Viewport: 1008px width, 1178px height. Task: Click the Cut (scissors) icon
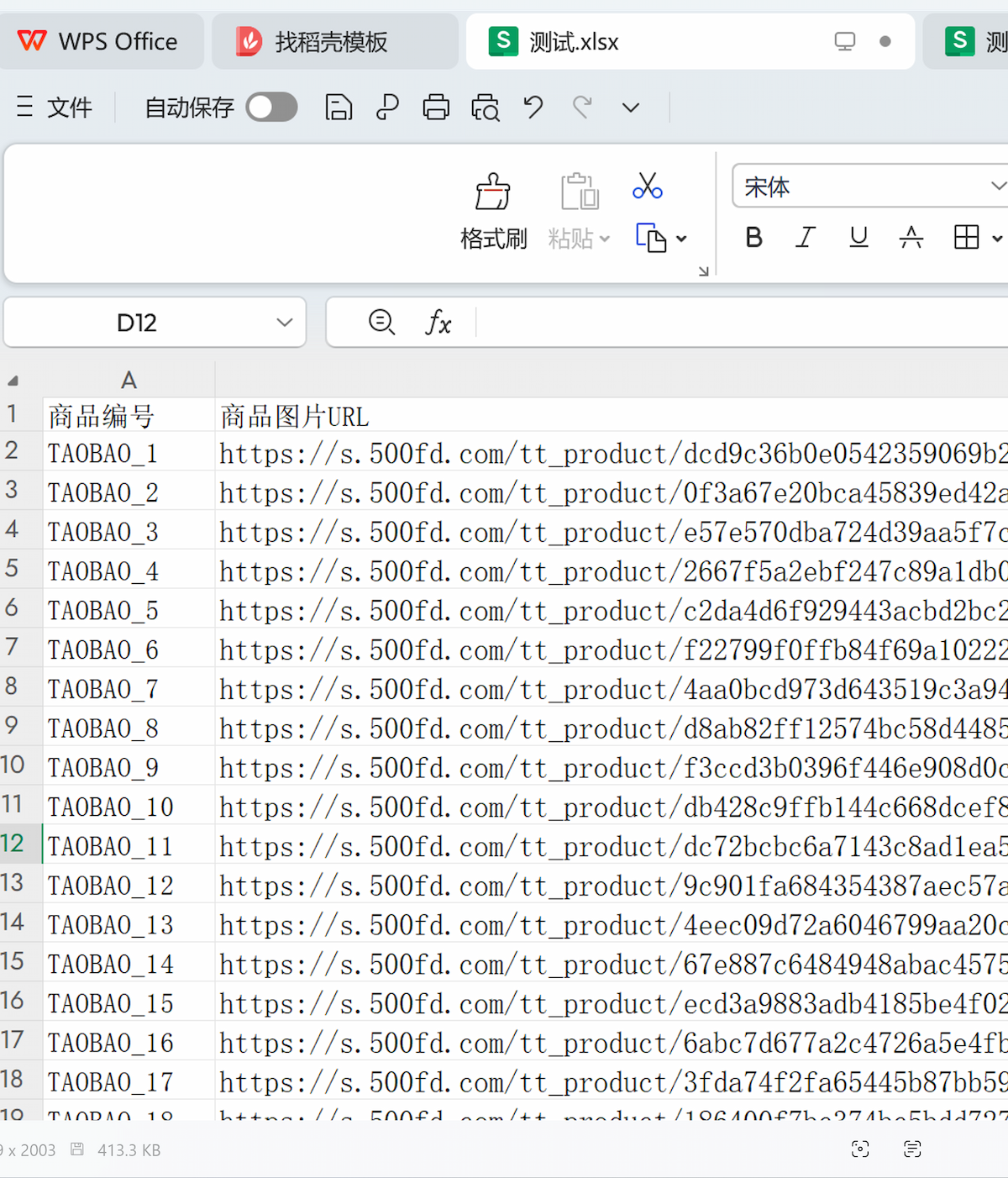pyautogui.click(x=647, y=187)
